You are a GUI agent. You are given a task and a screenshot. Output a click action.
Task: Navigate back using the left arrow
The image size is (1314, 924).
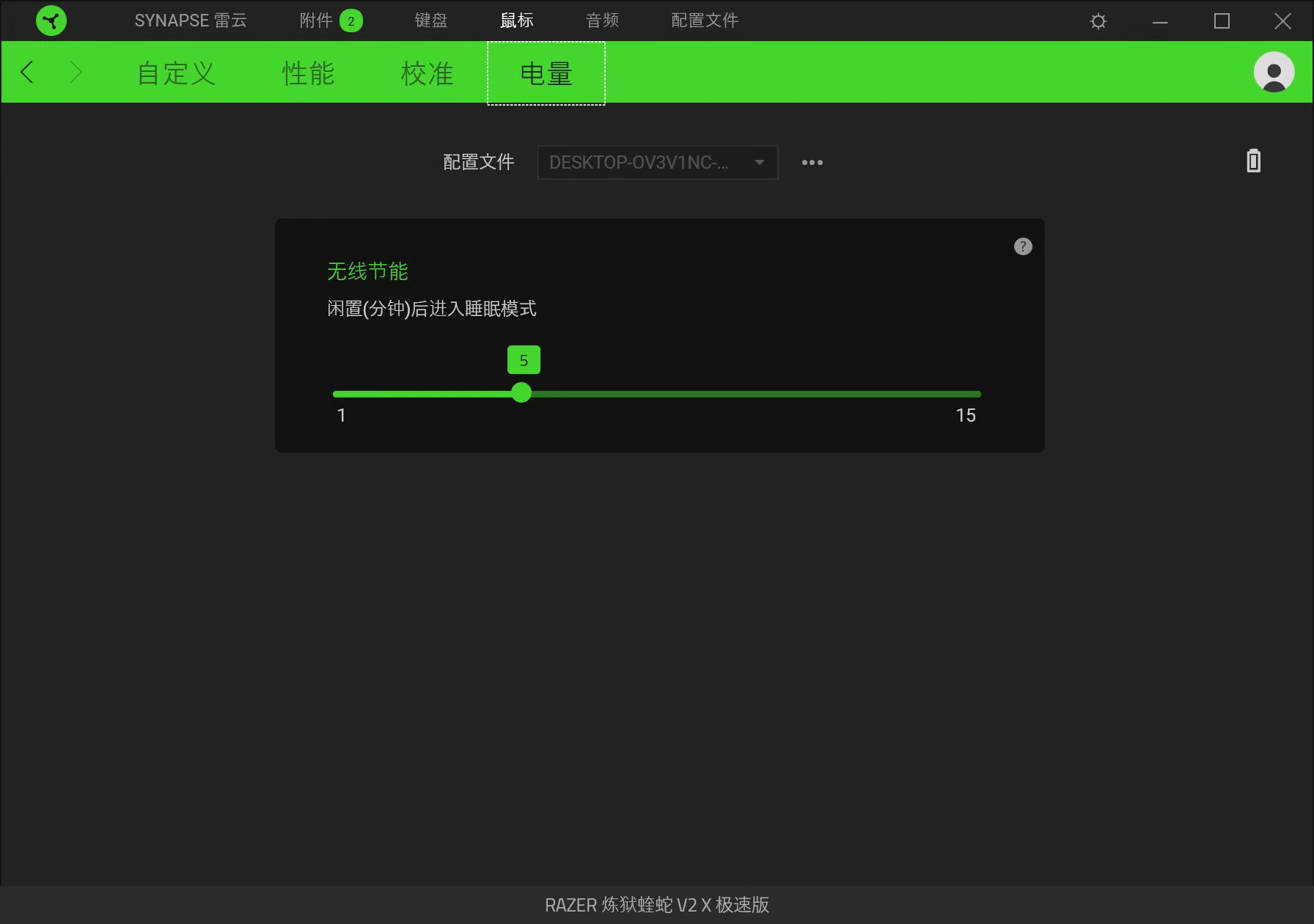click(27, 72)
